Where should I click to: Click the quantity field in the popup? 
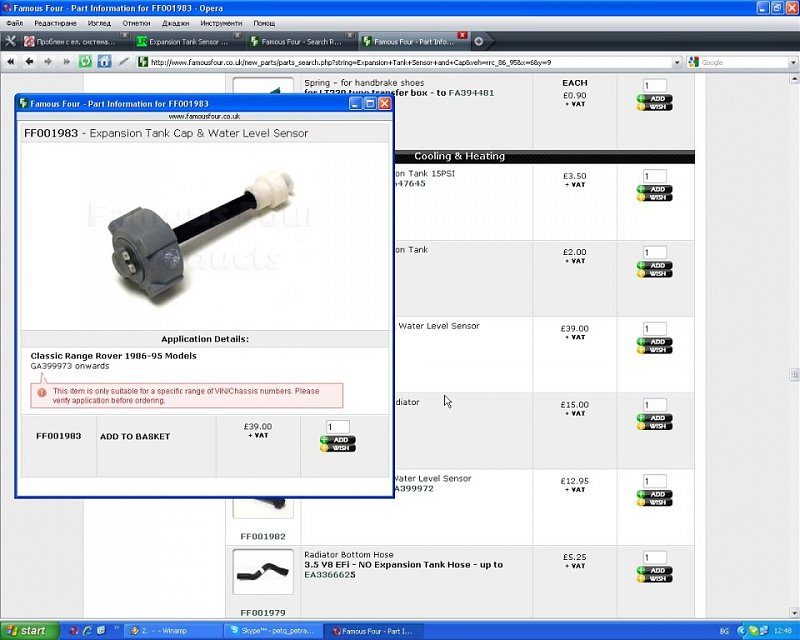pyautogui.click(x=338, y=427)
